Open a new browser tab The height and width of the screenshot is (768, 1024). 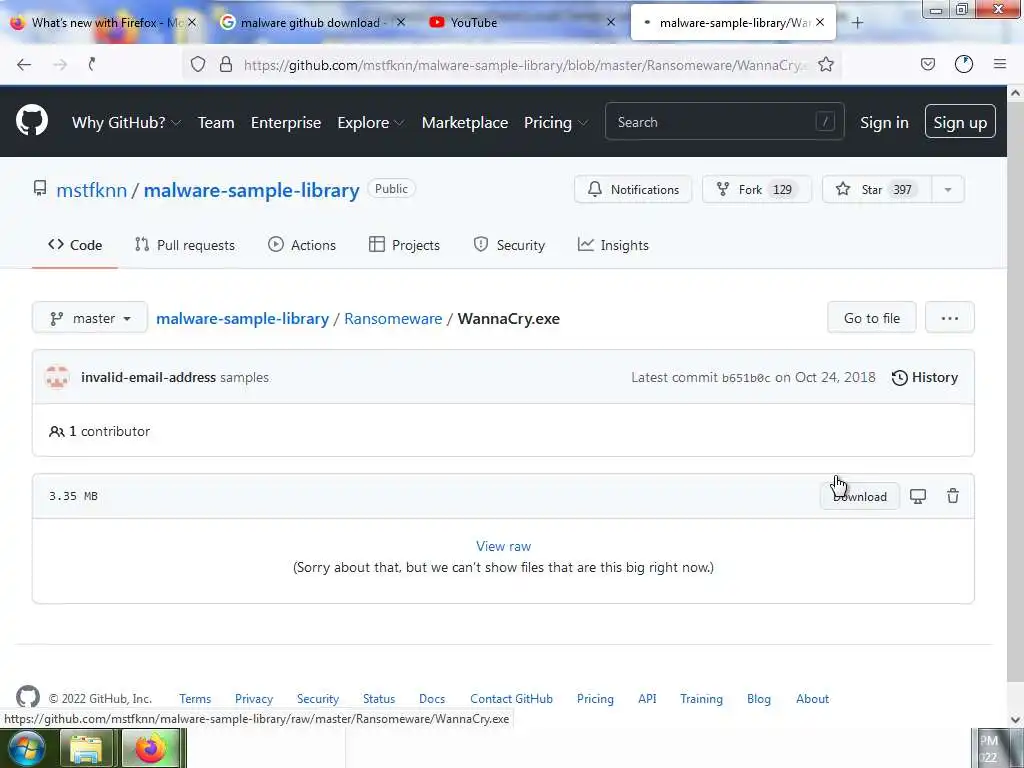coord(857,23)
